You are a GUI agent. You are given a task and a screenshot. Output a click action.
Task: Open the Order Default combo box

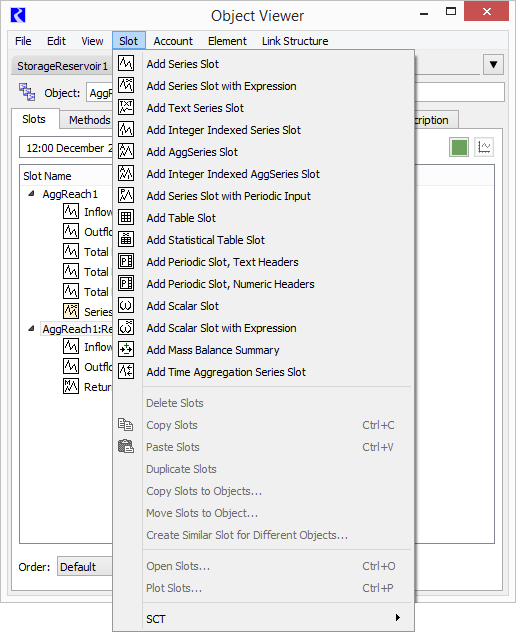85,566
